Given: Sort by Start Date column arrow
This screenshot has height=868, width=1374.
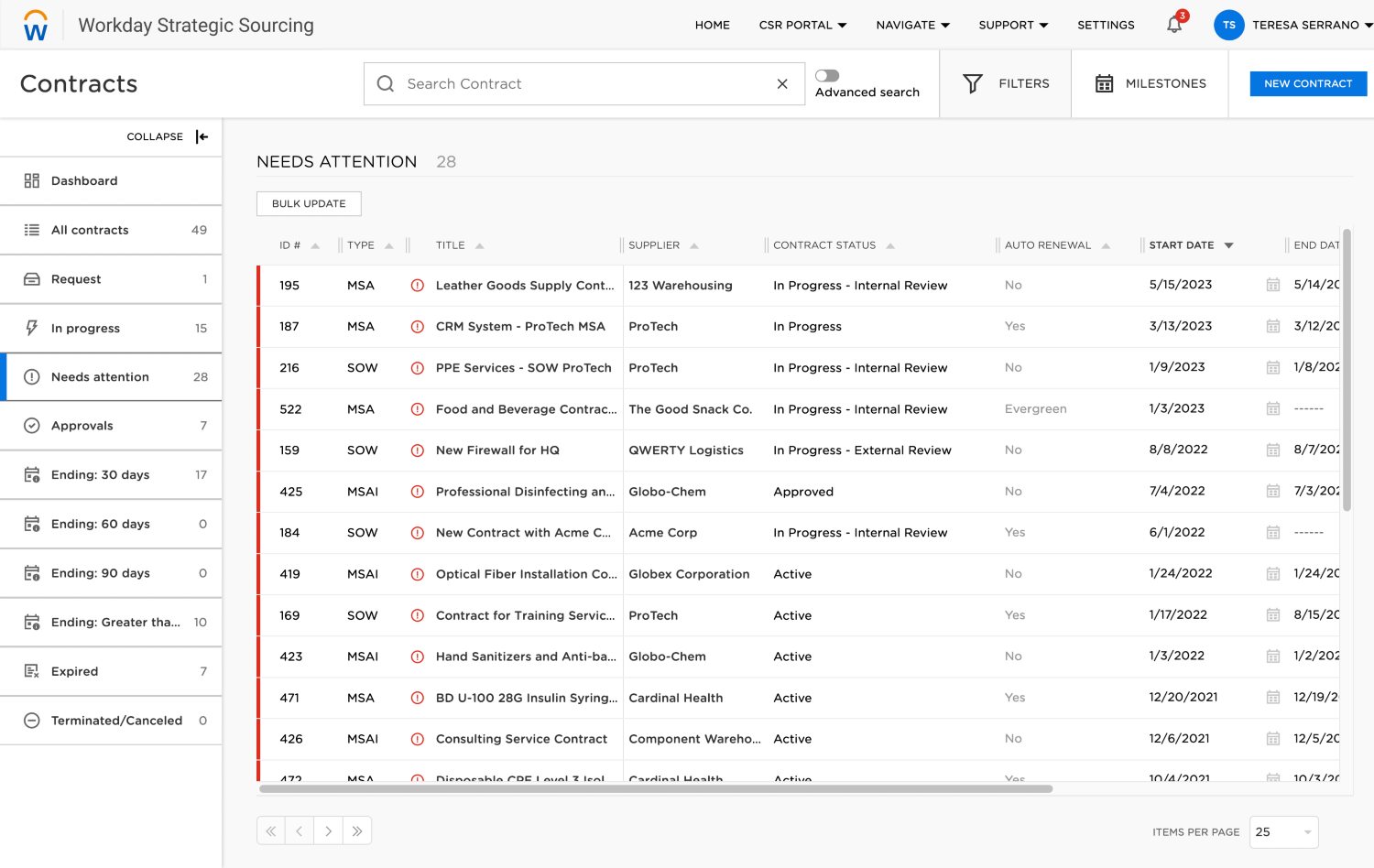Looking at the screenshot, I should (x=1229, y=245).
